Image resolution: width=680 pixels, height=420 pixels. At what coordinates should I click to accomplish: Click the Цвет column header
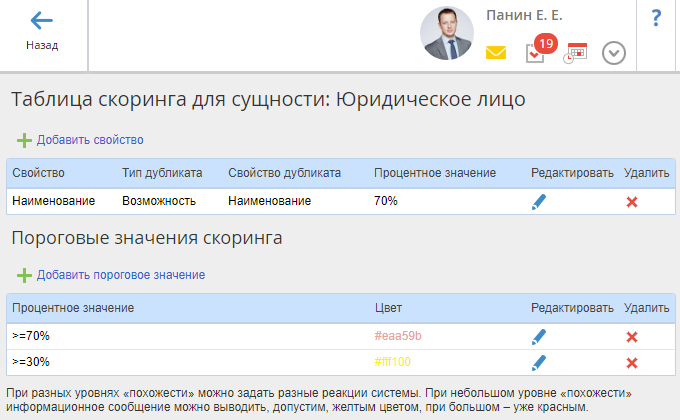pos(387,308)
